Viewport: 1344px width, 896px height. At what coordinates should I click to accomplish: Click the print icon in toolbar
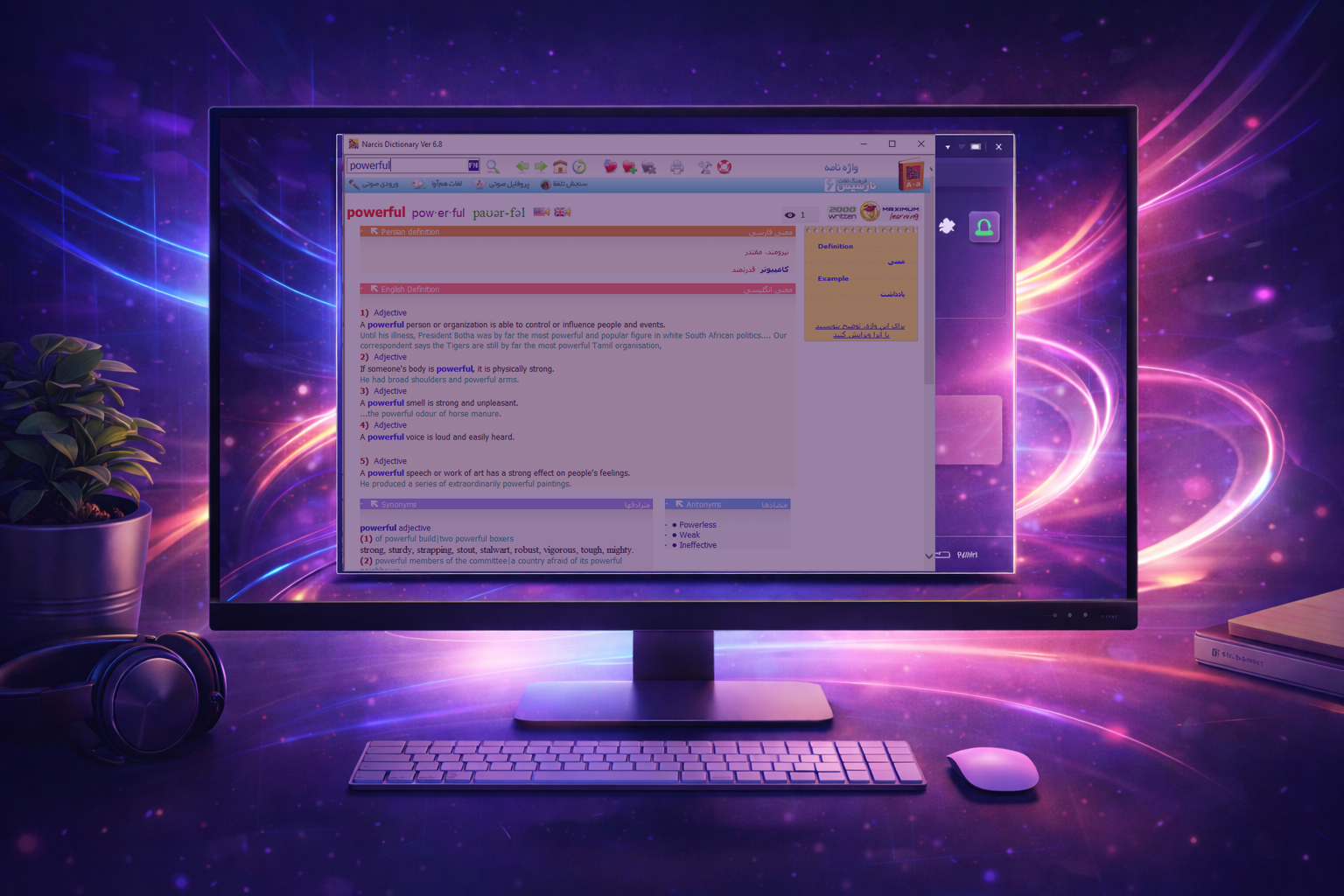coord(676,167)
